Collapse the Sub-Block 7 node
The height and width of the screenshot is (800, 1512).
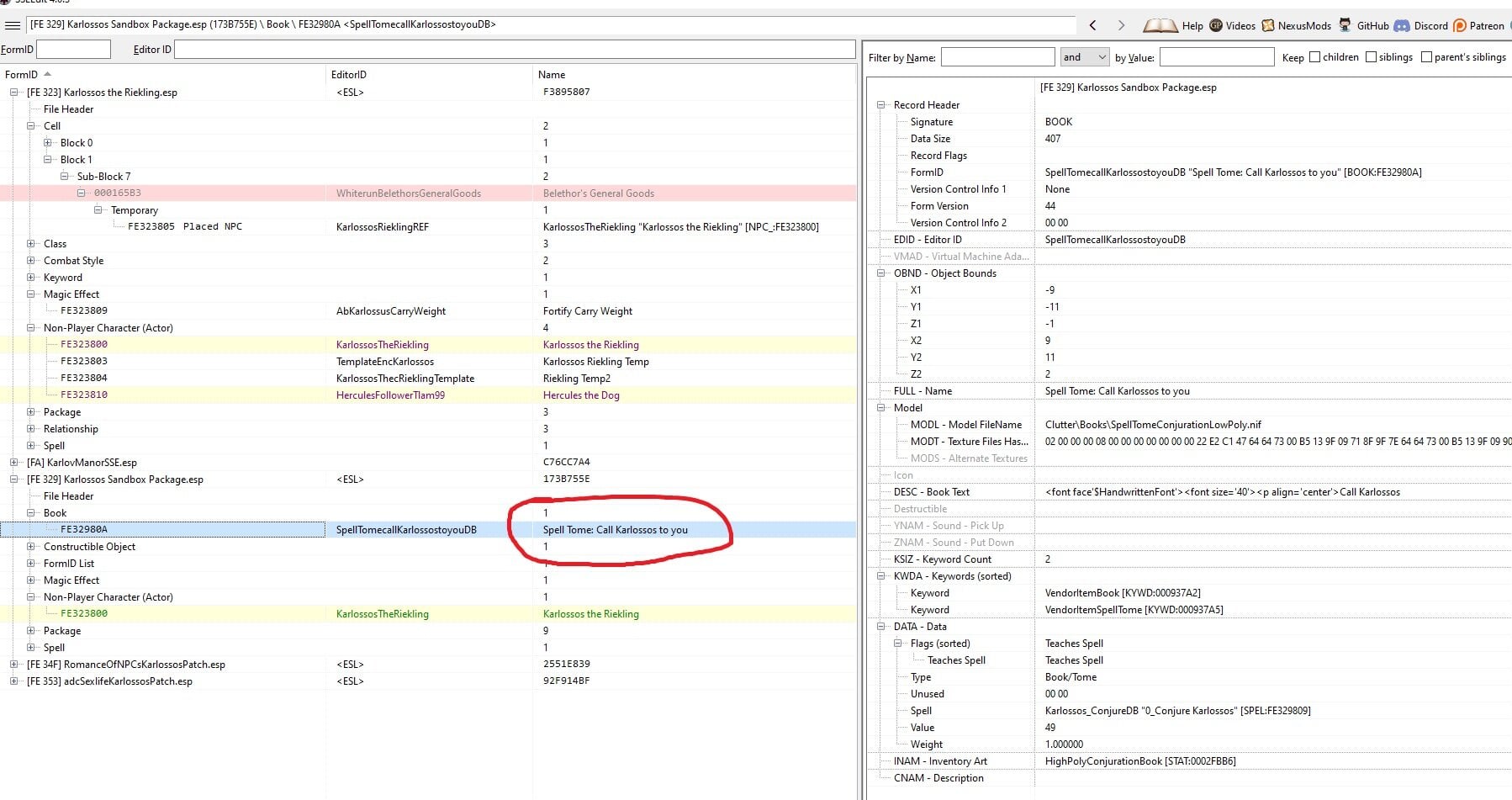(x=65, y=177)
